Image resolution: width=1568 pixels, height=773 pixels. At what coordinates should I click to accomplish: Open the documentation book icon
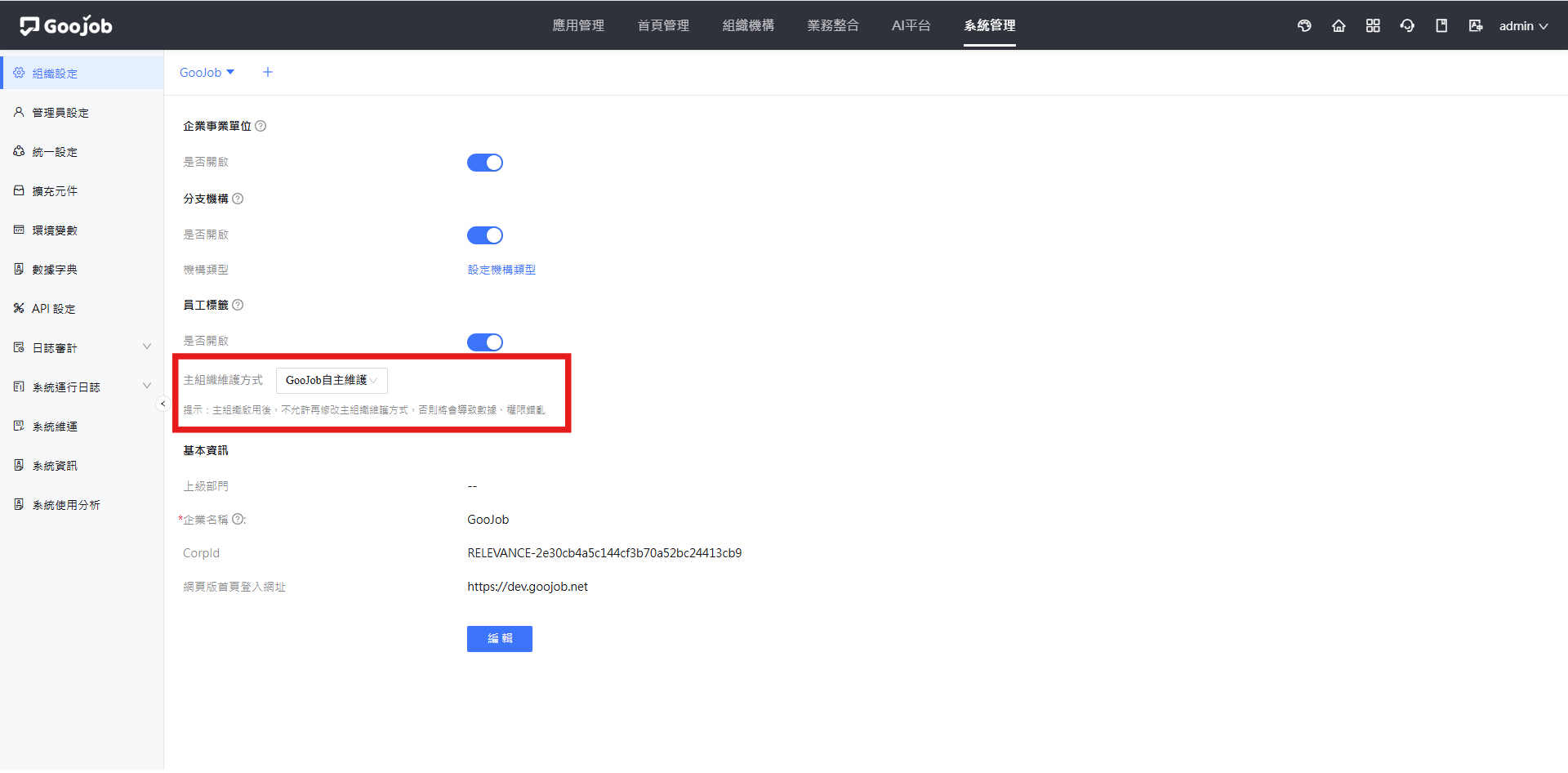pyautogui.click(x=1441, y=26)
